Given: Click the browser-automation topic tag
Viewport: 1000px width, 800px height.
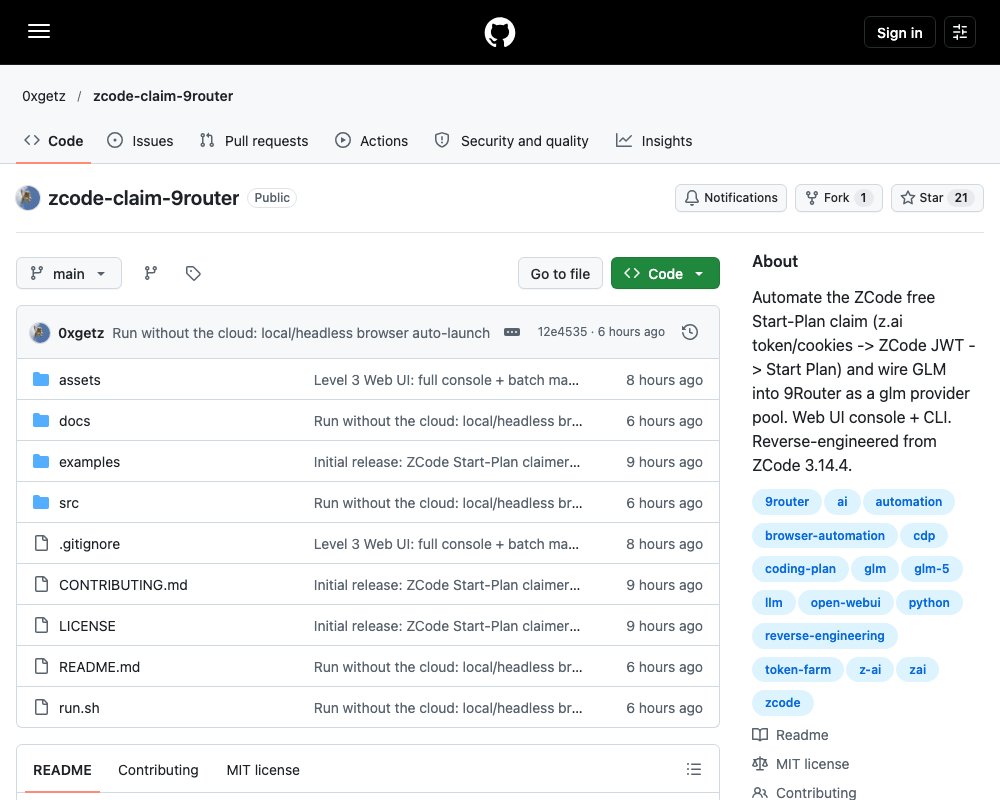Looking at the screenshot, I should coord(825,535).
